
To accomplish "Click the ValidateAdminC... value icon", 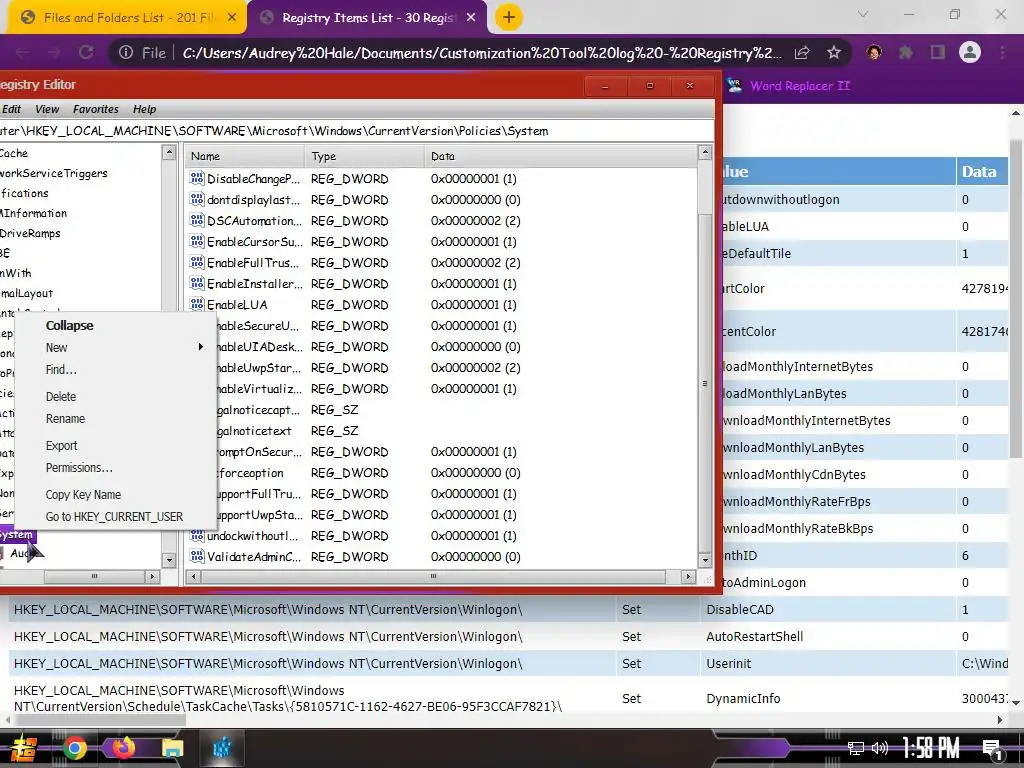I will (x=197, y=556).
